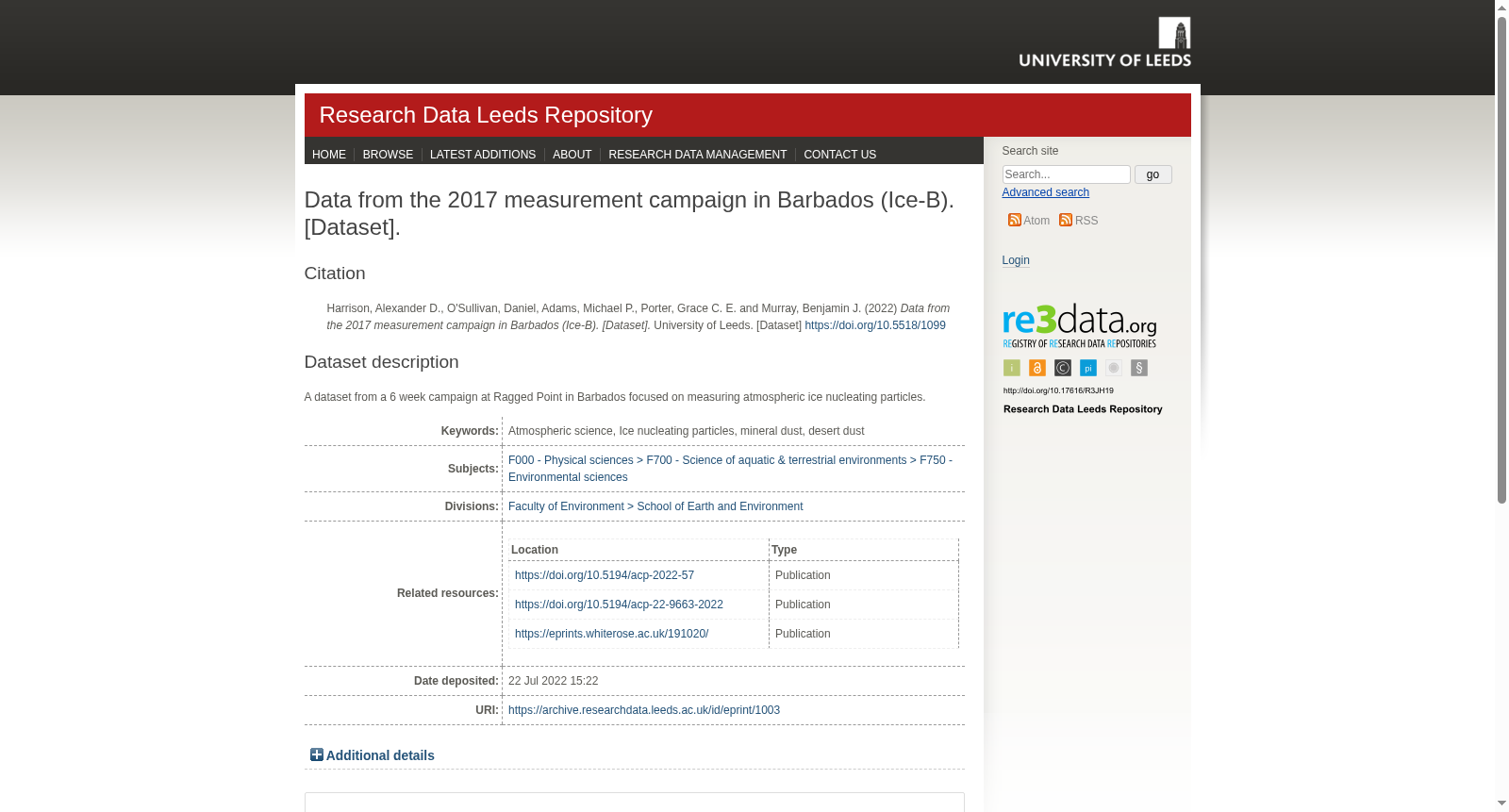Open the Atom feed text link
This screenshot has width=1509, height=812.
pos(1036,221)
